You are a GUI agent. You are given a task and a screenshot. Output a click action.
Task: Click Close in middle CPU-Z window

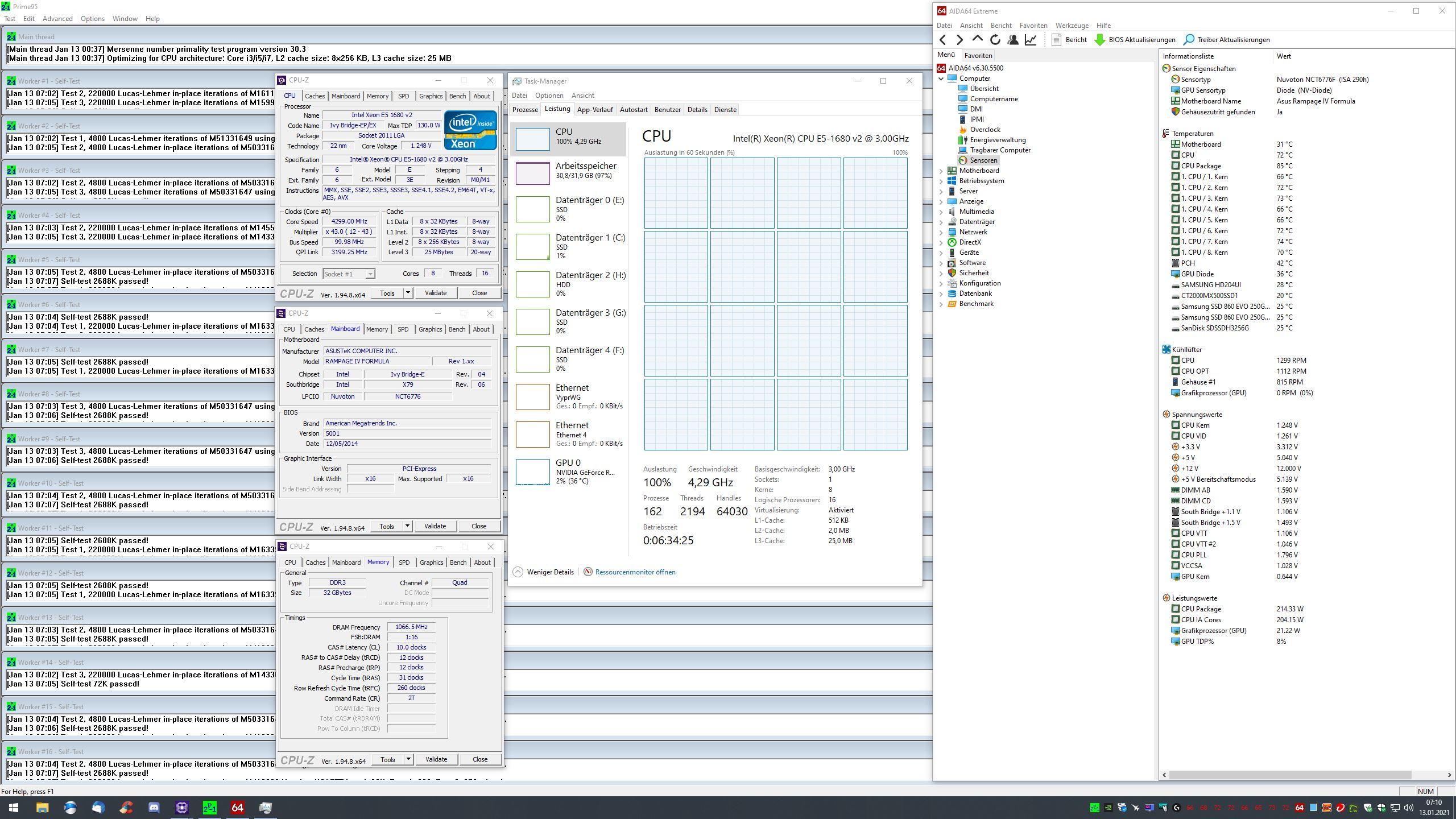[479, 526]
